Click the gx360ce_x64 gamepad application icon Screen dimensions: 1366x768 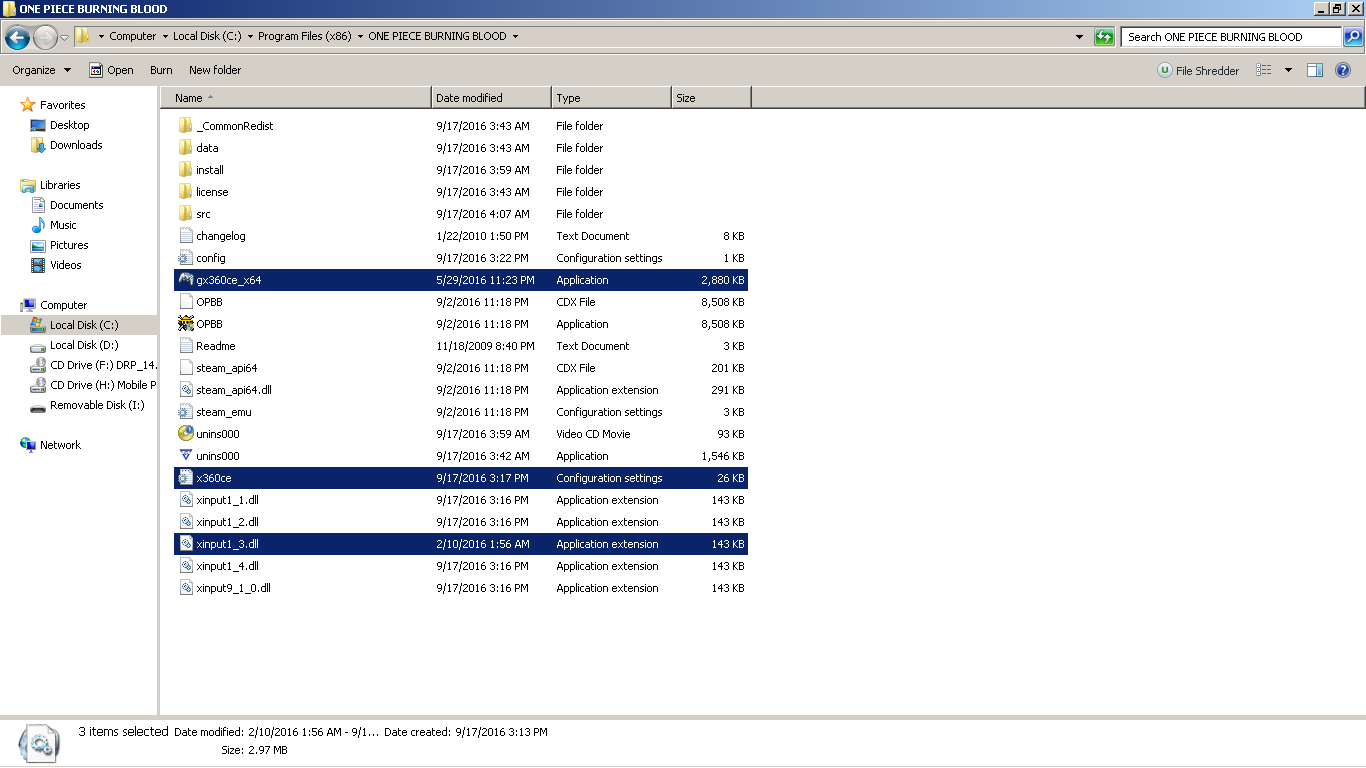point(185,280)
